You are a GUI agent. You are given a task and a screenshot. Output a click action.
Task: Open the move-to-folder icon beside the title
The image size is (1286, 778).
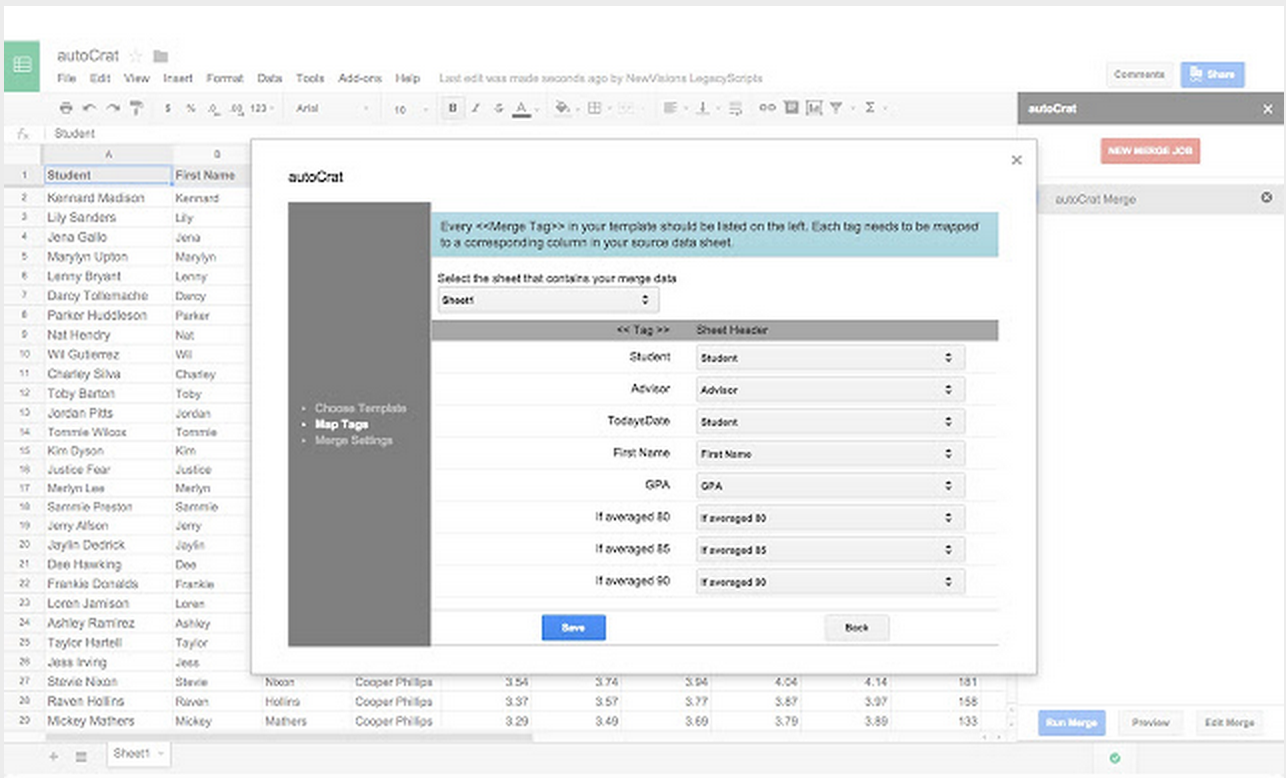coord(161,56)
